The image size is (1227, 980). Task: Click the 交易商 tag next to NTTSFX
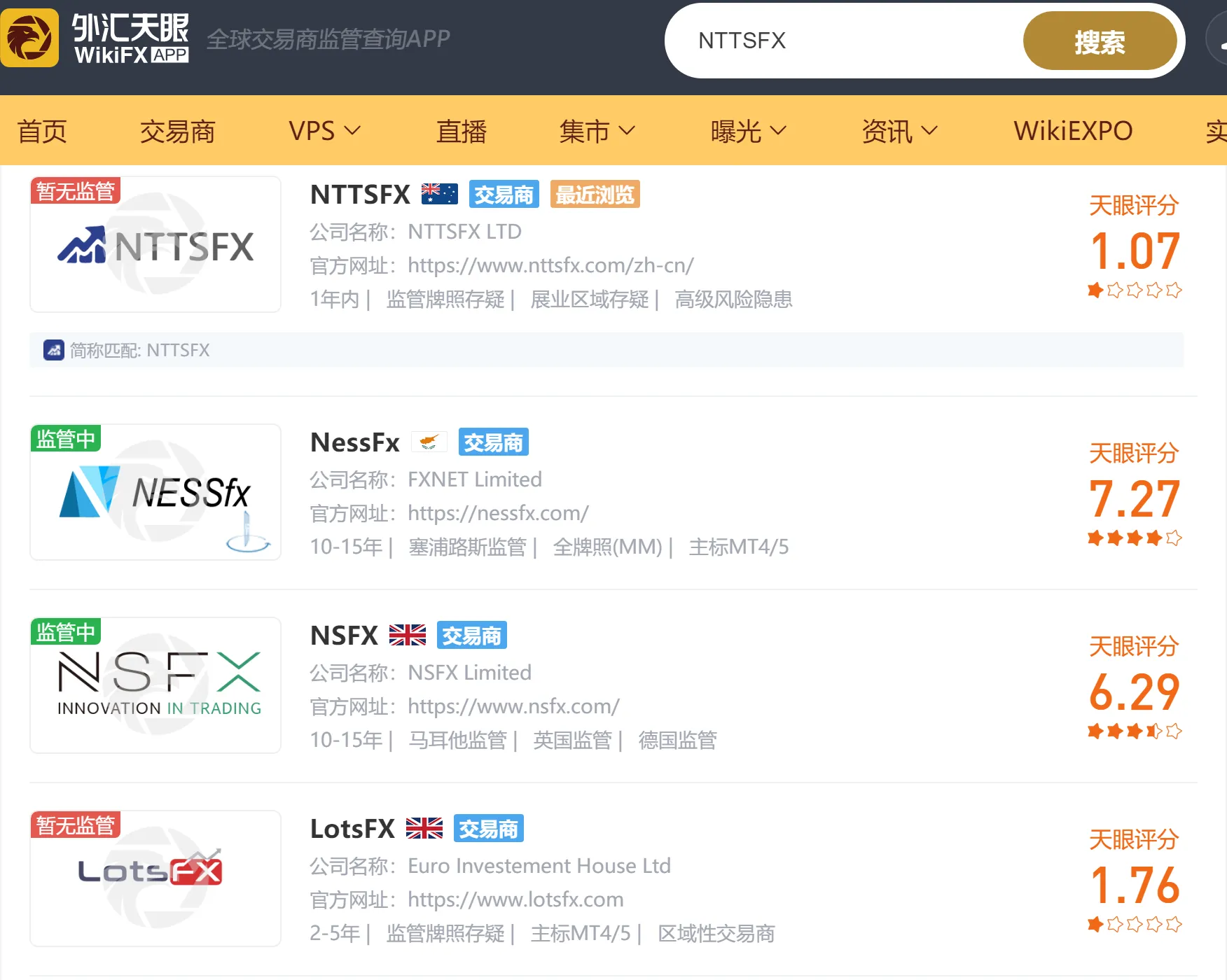504,194
